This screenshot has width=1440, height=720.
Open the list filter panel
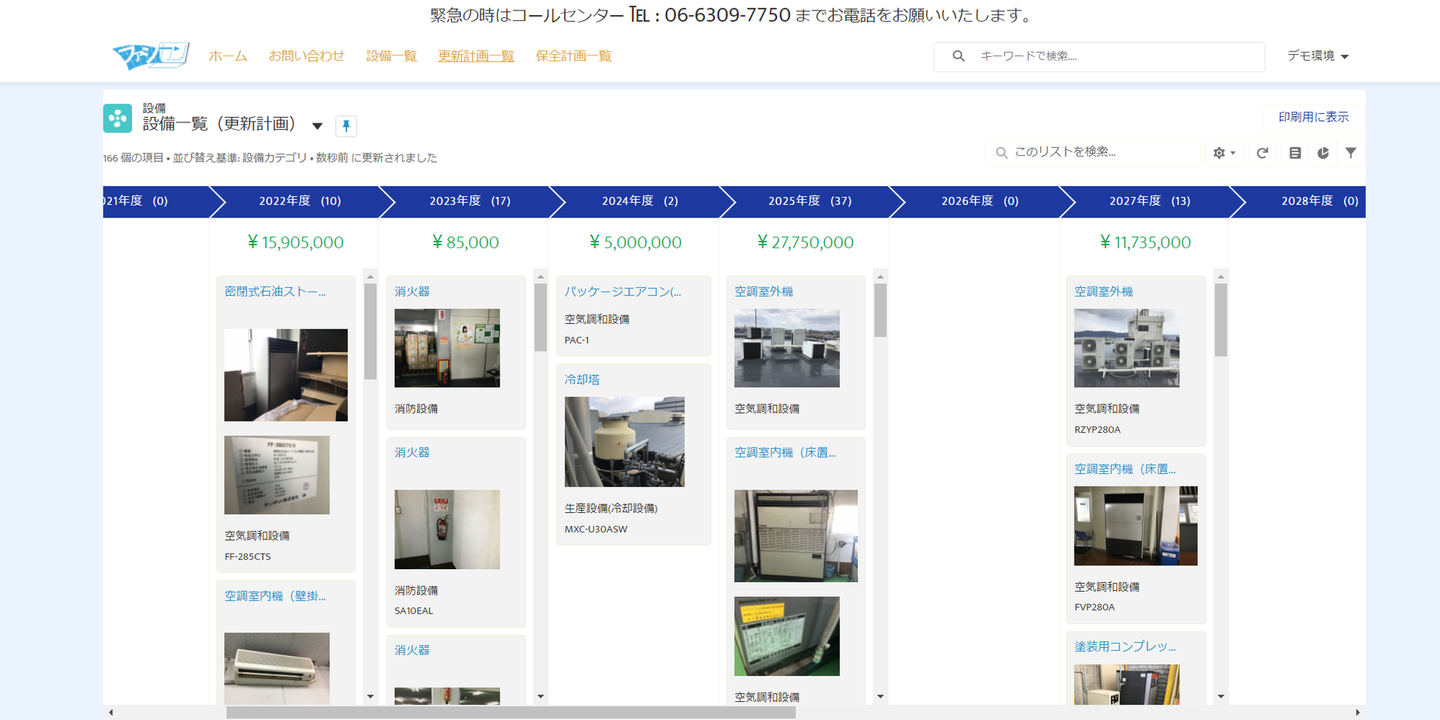(x=1351, y=153)
